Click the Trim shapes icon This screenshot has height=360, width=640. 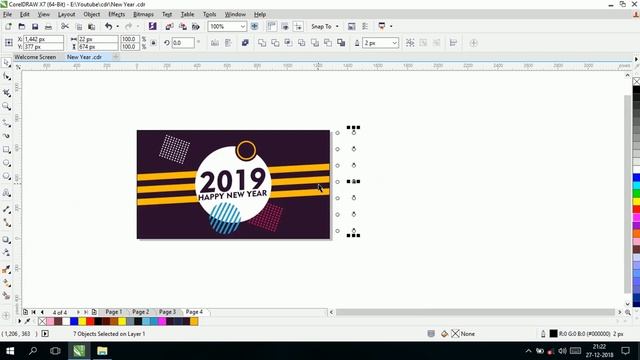tap(275, 43)
